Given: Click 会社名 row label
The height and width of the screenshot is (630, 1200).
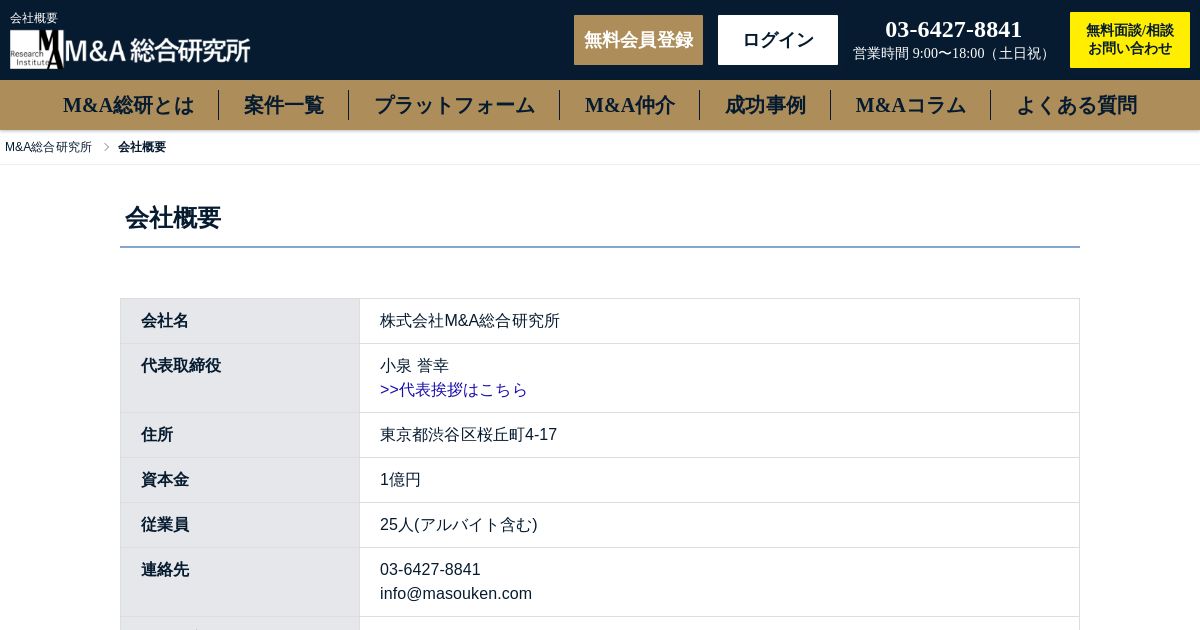Looking at the screenshot, I should 165,321.
